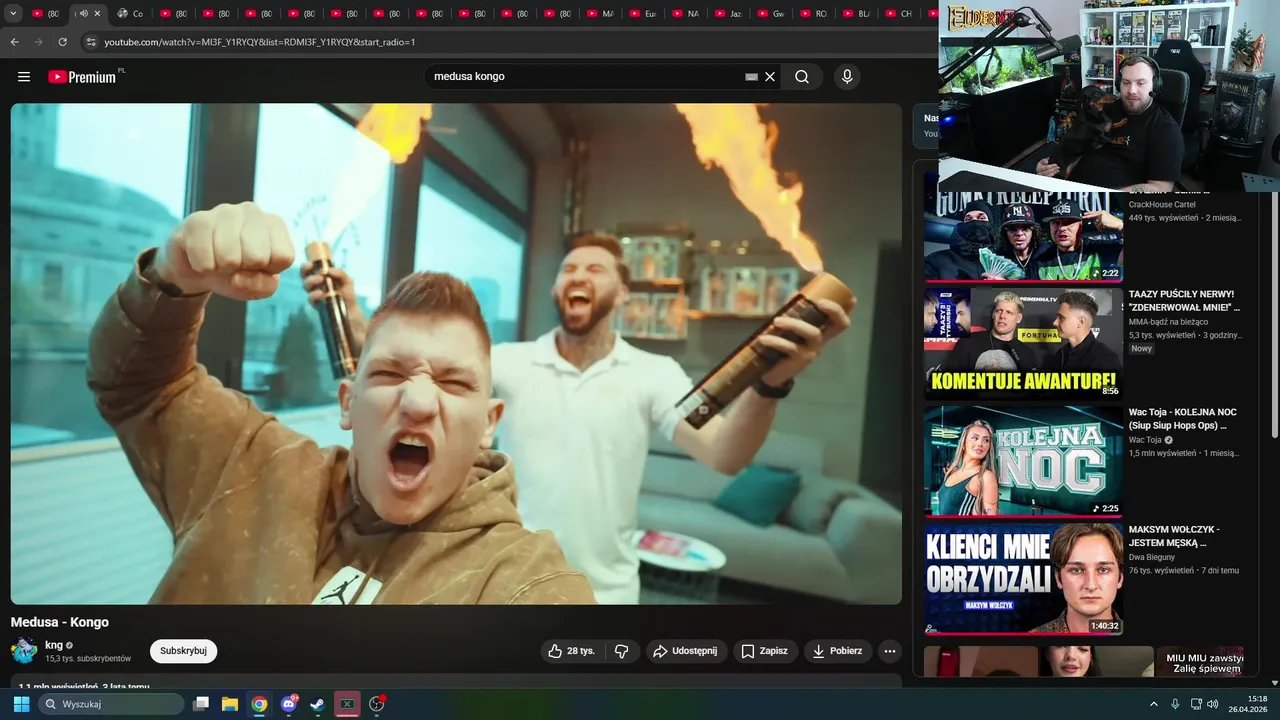The image size is (1280, 720).
Task: Clear the search box with the X icon
Action: click(x=770, y=77)
